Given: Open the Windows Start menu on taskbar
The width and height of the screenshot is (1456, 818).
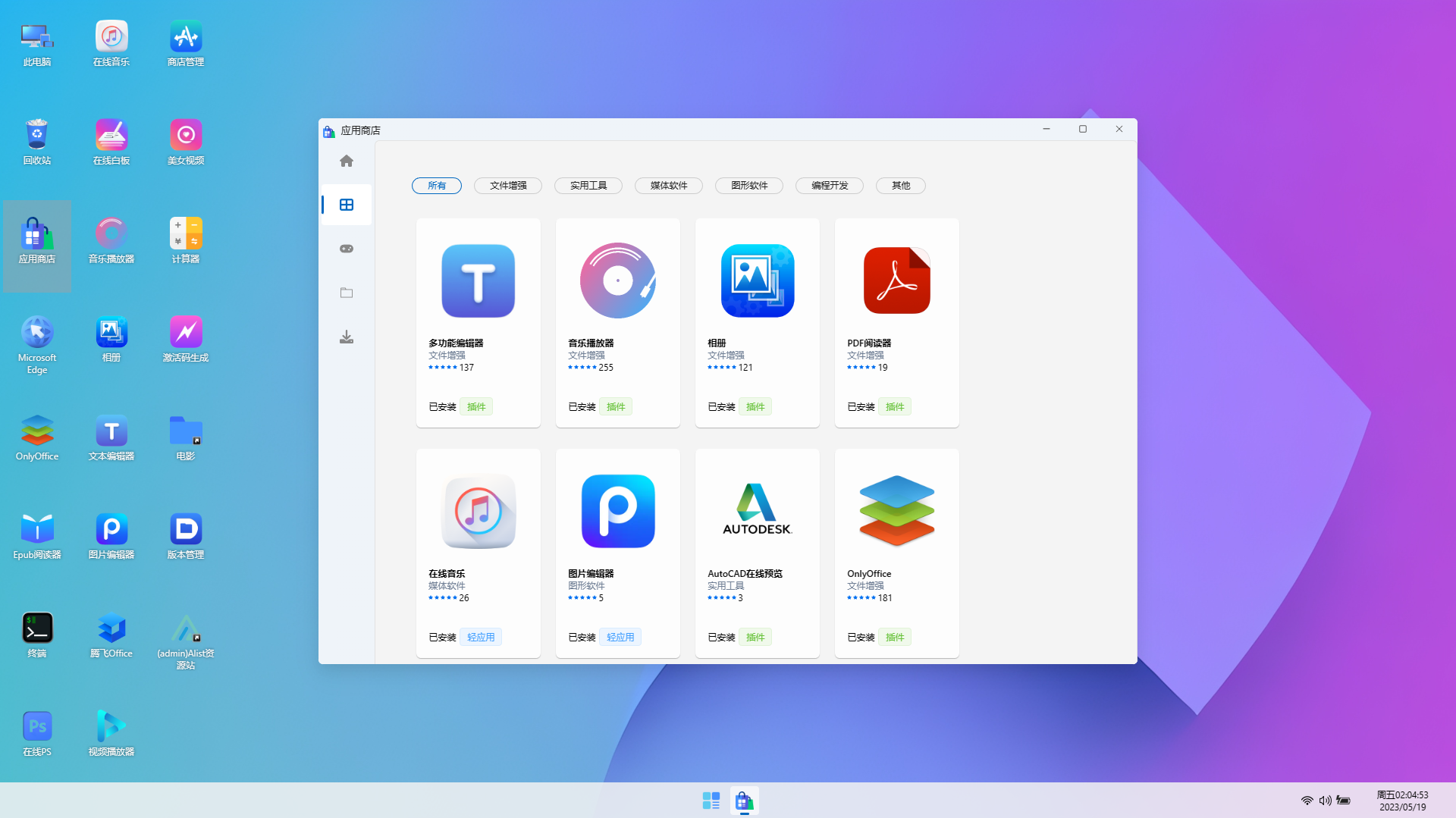Looking at the screenshot, I should (711, 801).
